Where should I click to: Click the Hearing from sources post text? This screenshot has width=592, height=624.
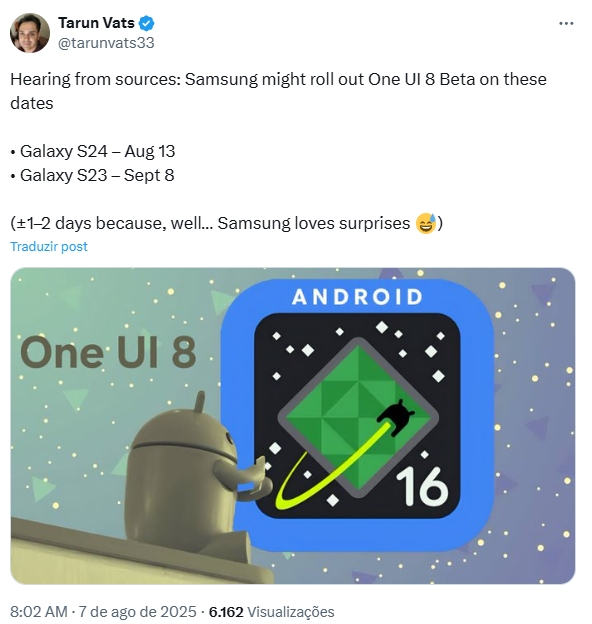click(x=278, y=91)
